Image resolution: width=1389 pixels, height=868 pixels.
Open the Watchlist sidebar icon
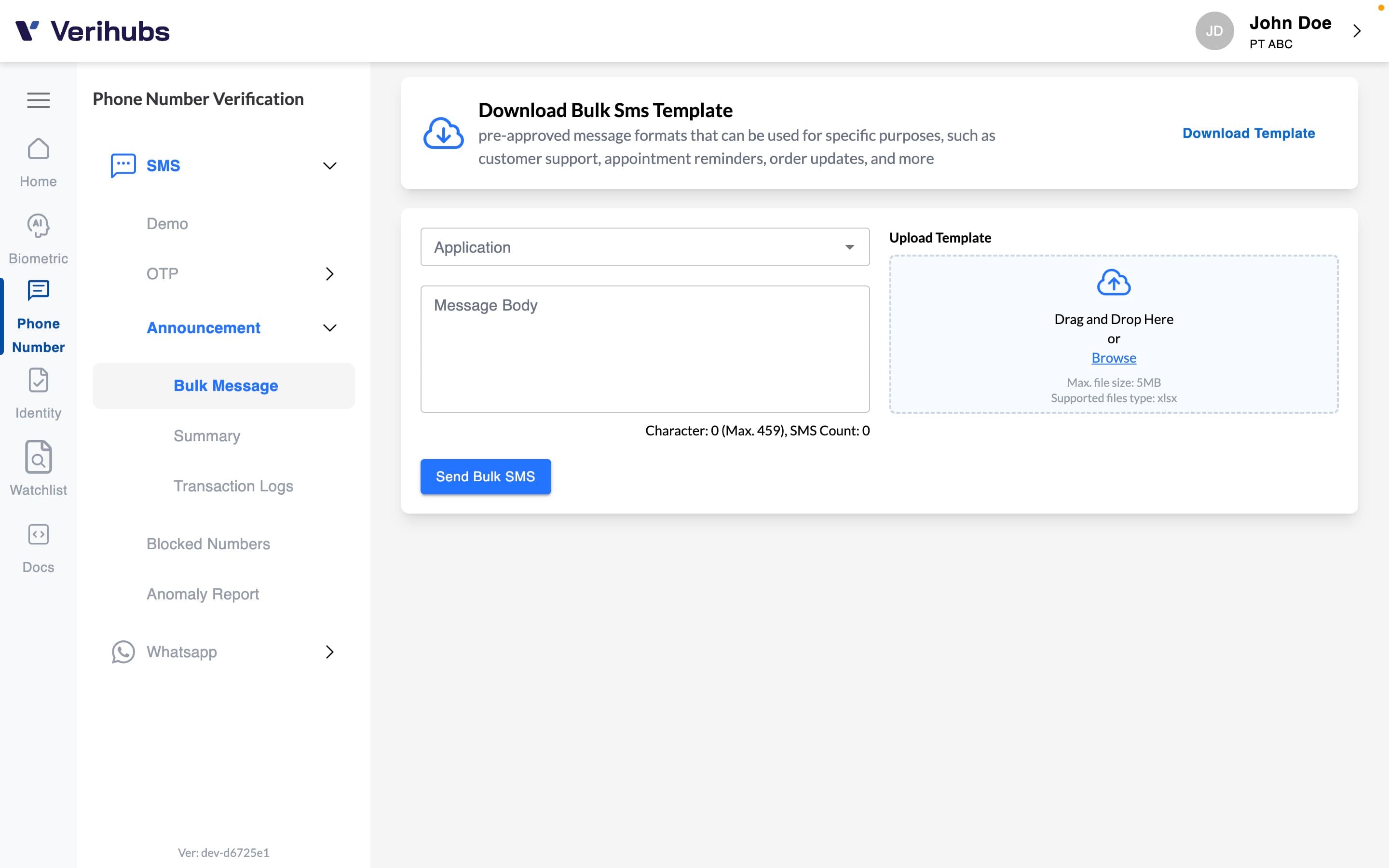(39, 457)
